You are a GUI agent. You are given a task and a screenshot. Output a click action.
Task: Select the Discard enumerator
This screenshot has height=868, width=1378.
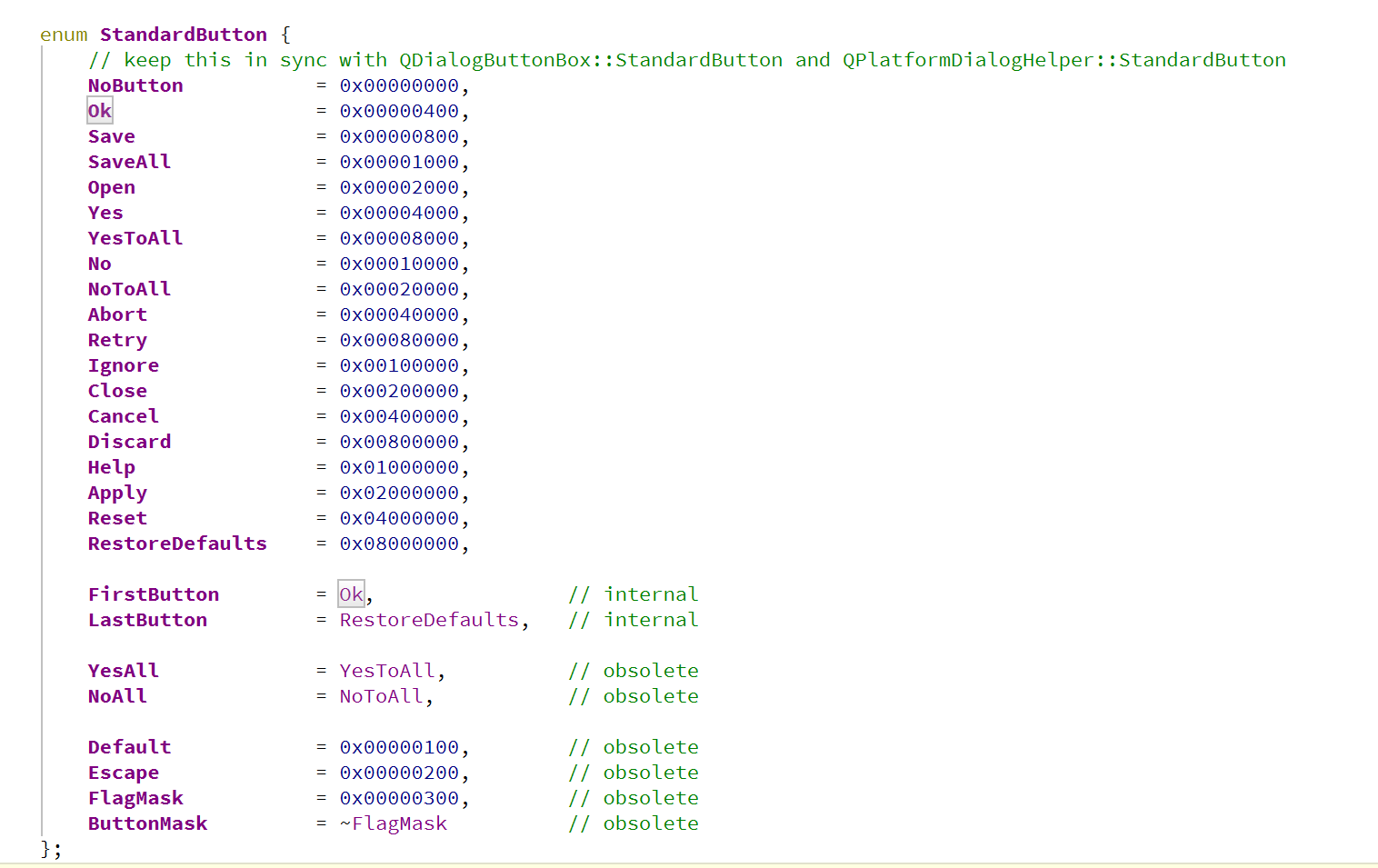pyautogui.click(x=129, y=442)
